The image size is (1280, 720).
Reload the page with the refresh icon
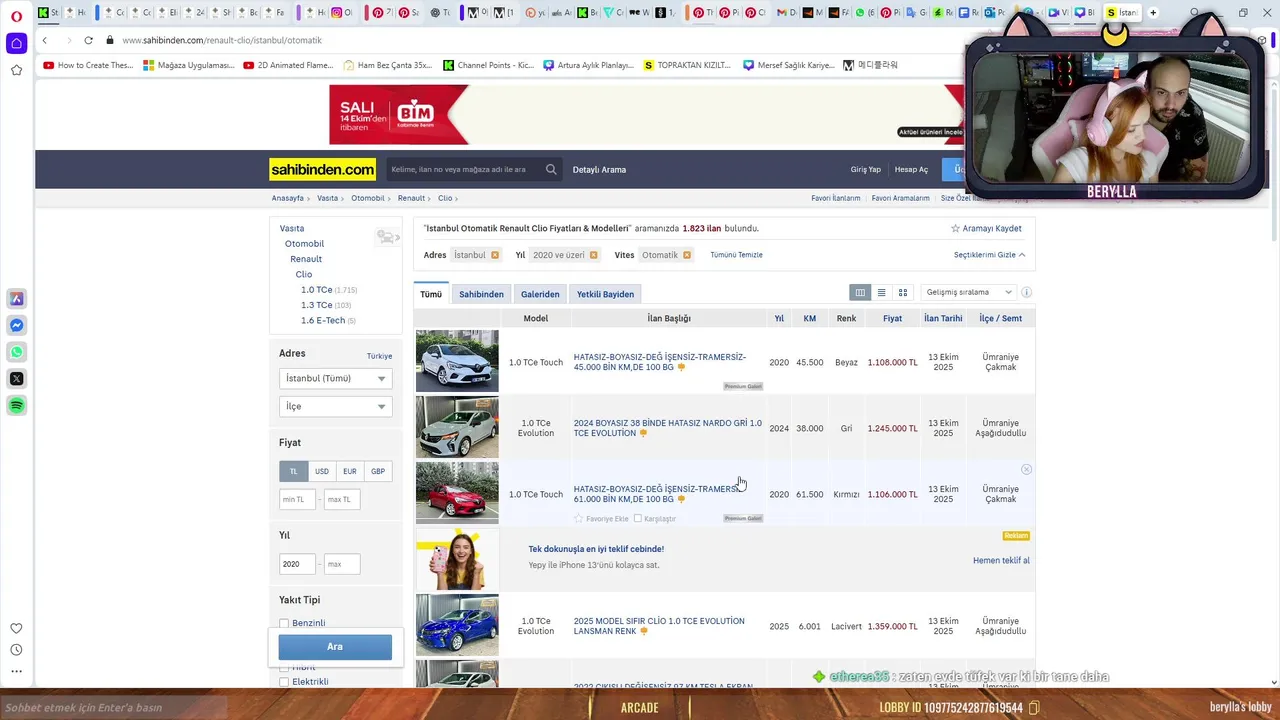pos(88,40)
